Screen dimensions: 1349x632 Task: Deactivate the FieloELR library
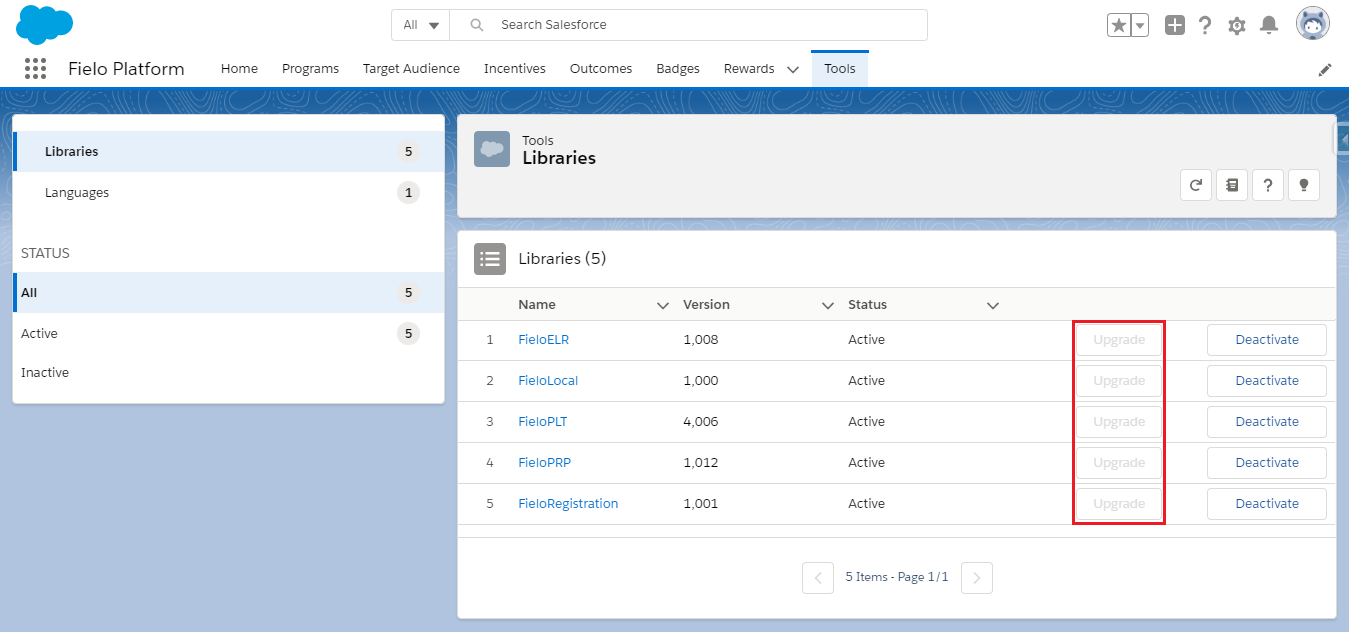(x=1267, y=340)
